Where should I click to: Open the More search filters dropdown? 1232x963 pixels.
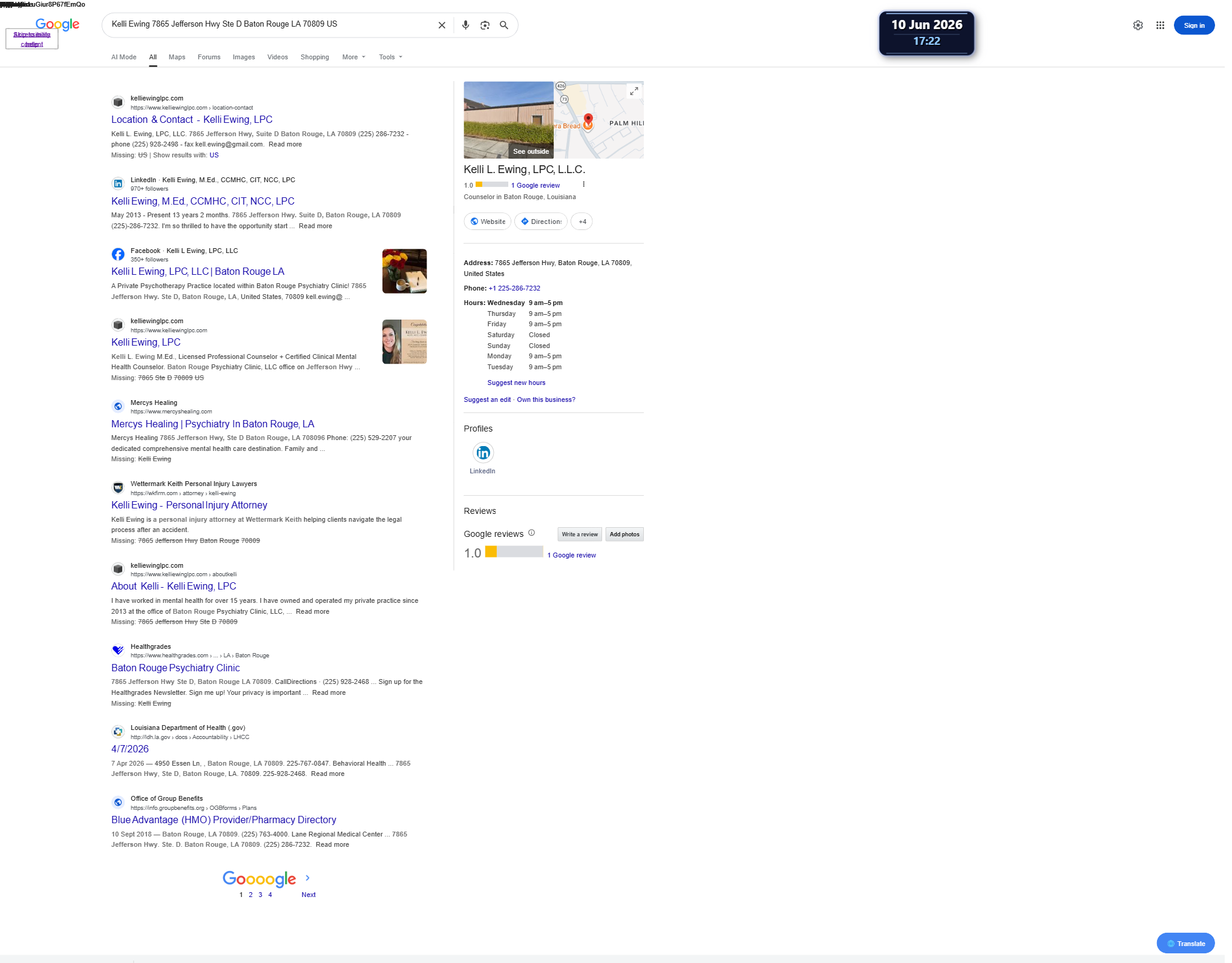(x=354, y=57)
